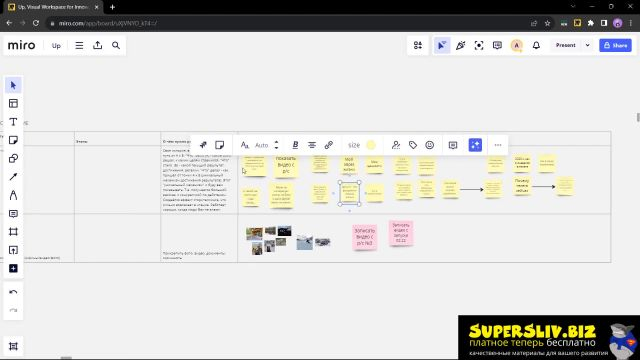The width and height of the screenshot is (640, 360).
Task: Select the Text tool in left toolbar
Action: click(x=13, y=122)
